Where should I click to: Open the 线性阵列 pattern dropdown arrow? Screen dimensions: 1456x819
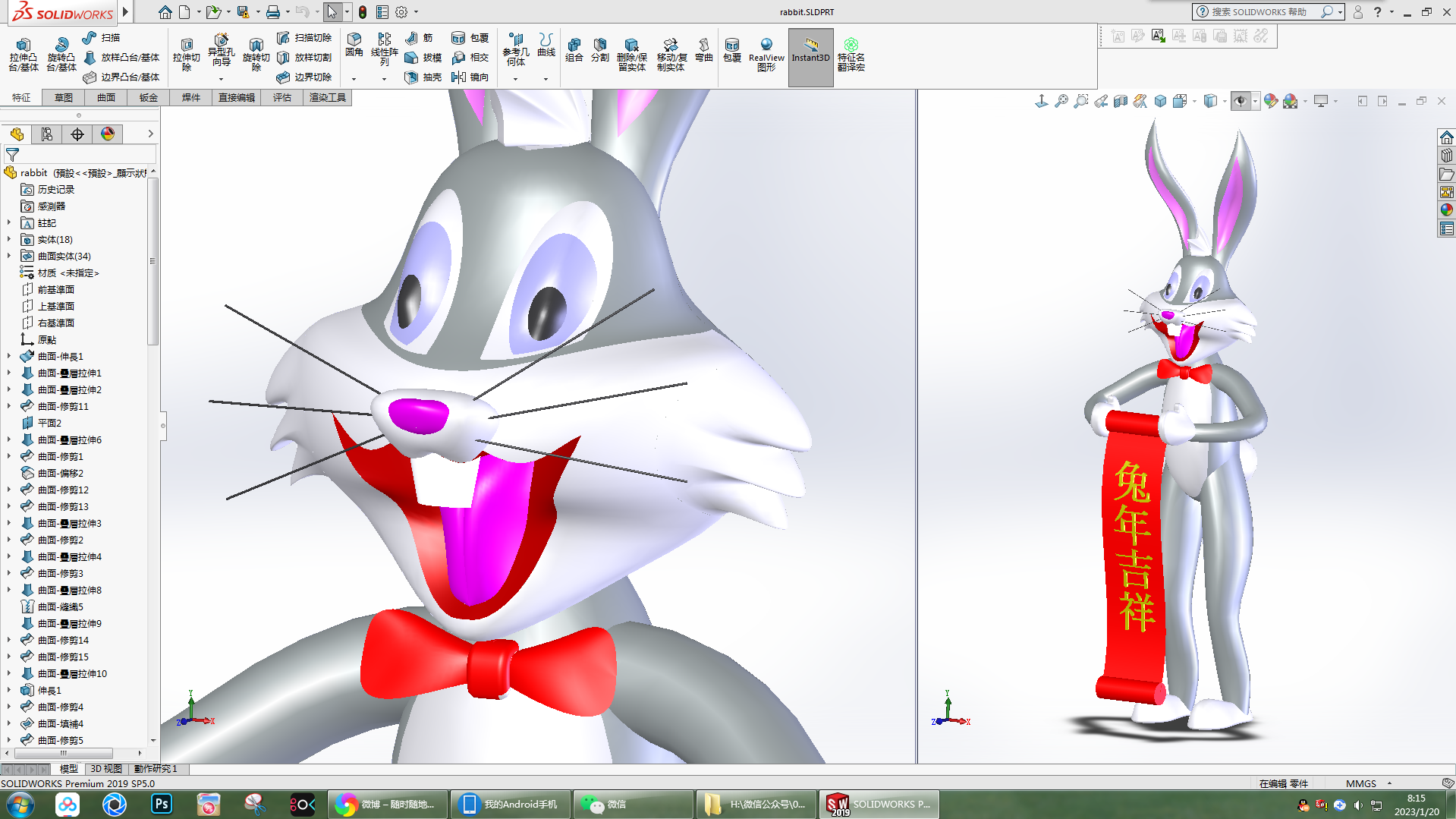(384, 79)
